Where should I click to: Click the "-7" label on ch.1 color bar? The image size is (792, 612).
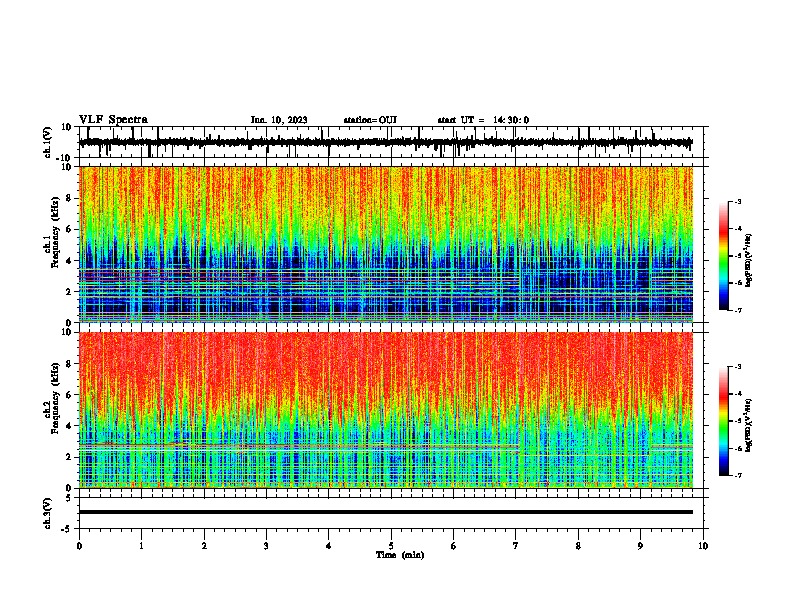click(737, 310)
